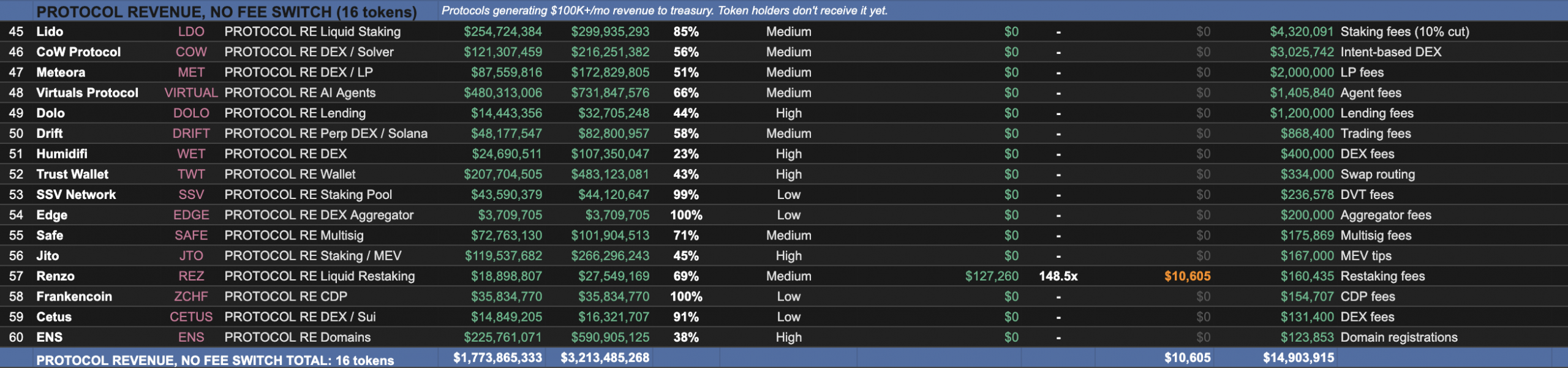Select the $127,260 cell in Renzo row
1568x368 pixels.
tap(992, 276)
